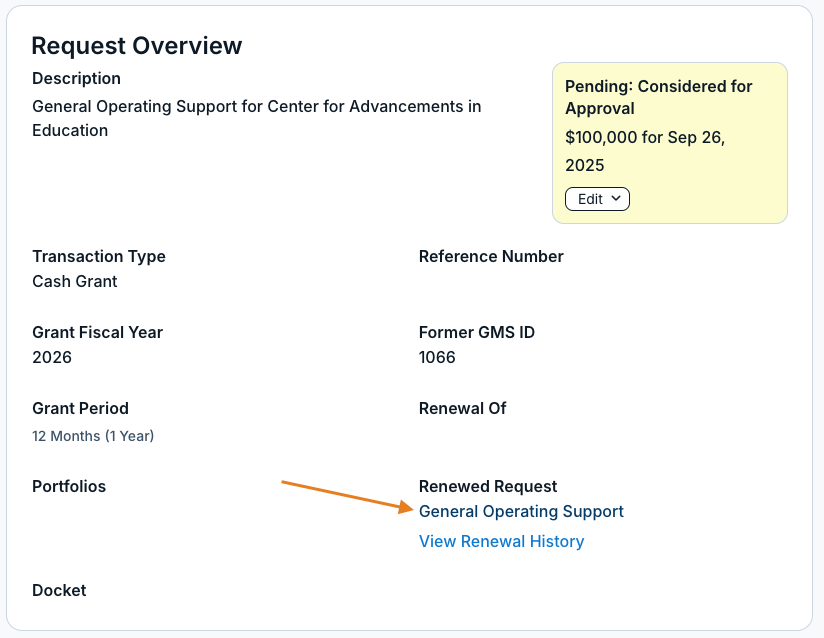Click the Cash Grant transaction type value

75,281
